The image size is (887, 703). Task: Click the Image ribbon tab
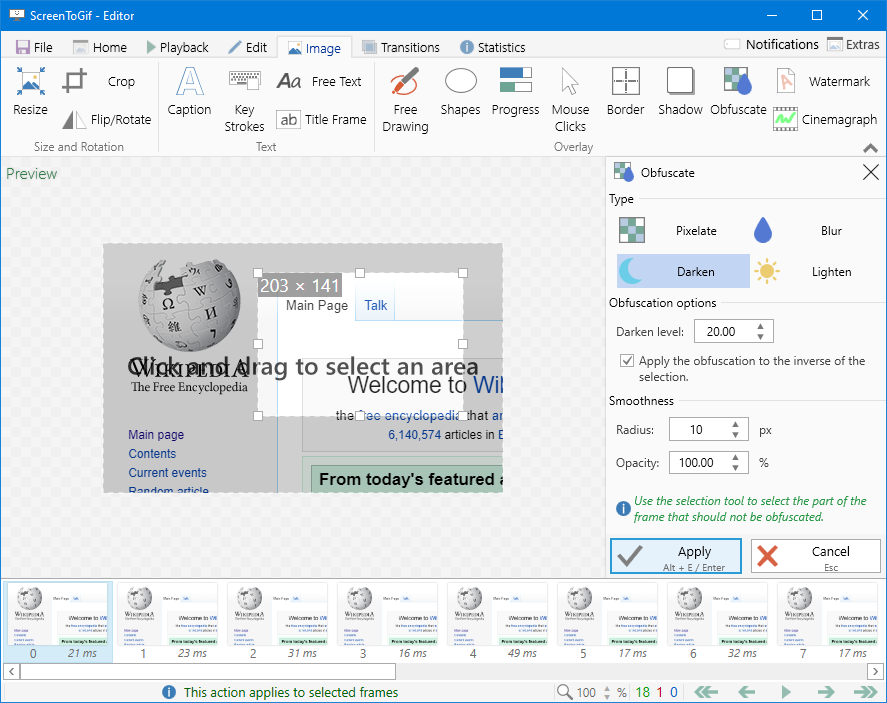click(x=315, y=48)
